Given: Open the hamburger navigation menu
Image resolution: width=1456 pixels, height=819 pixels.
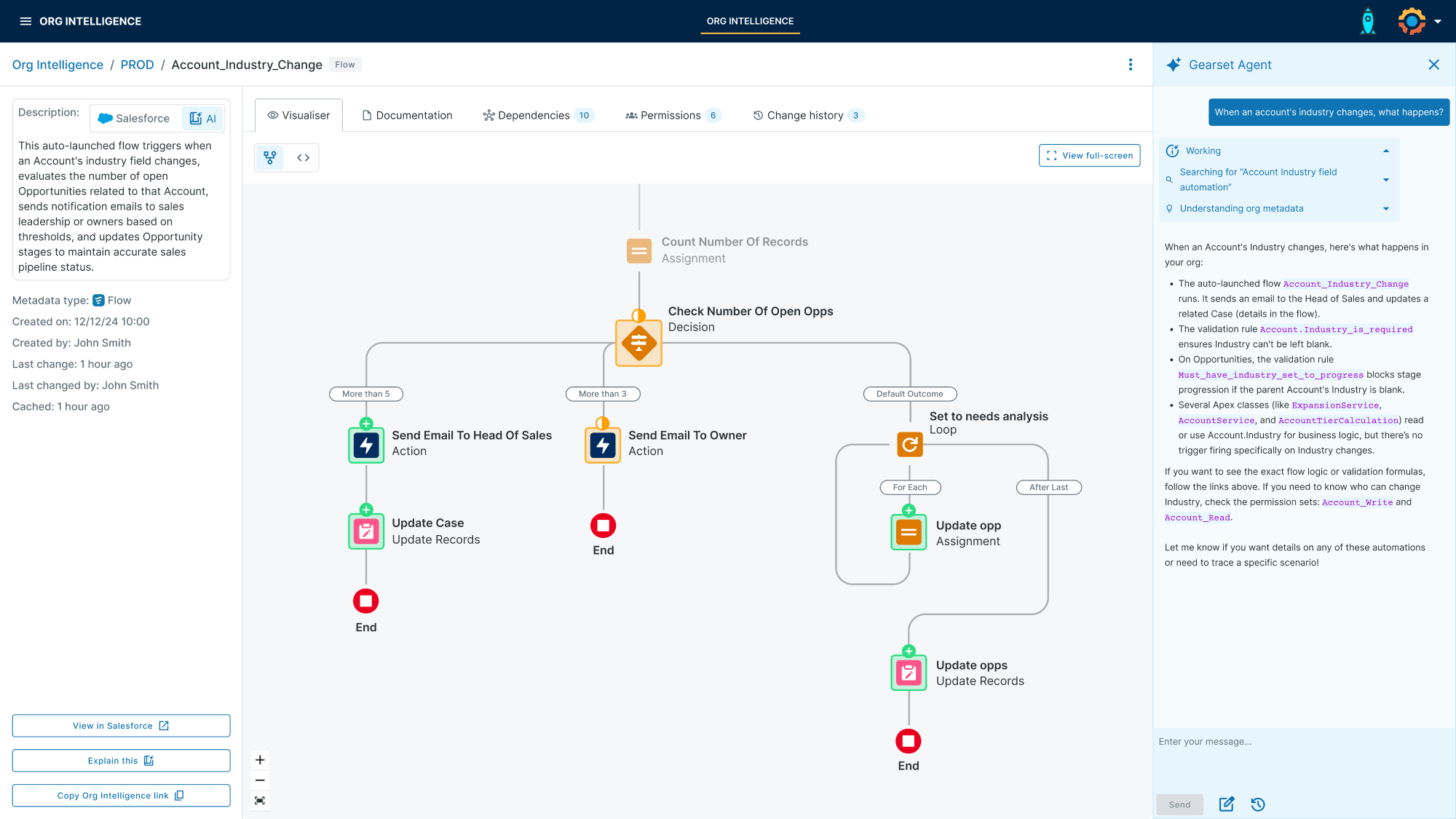Looking at the screenshot, I should point(25,21).
